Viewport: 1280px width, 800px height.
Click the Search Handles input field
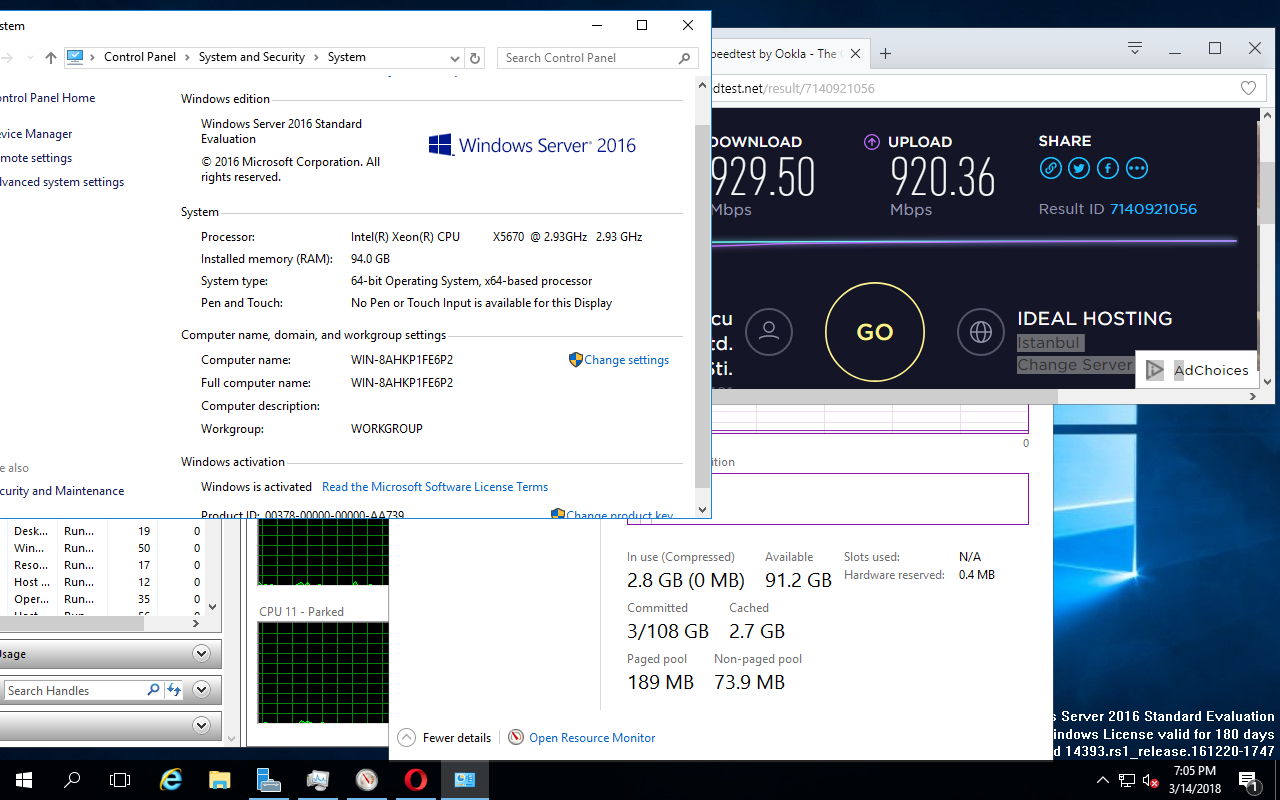coord(74,690)
